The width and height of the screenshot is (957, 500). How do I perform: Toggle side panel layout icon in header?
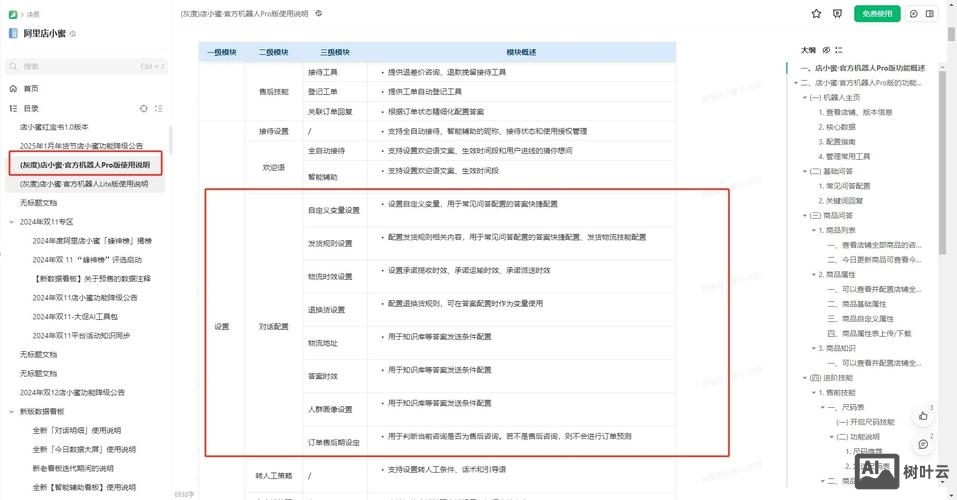pos(930,13)
